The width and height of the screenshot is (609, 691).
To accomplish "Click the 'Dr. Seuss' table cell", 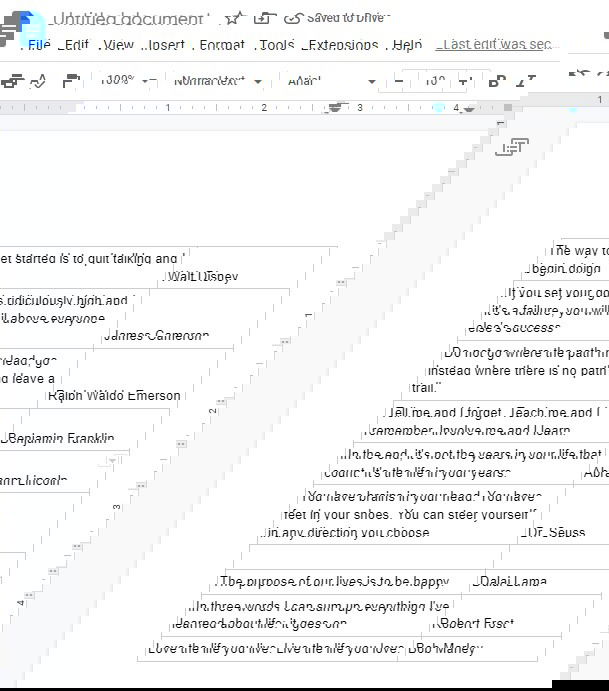I will point(553,532).
